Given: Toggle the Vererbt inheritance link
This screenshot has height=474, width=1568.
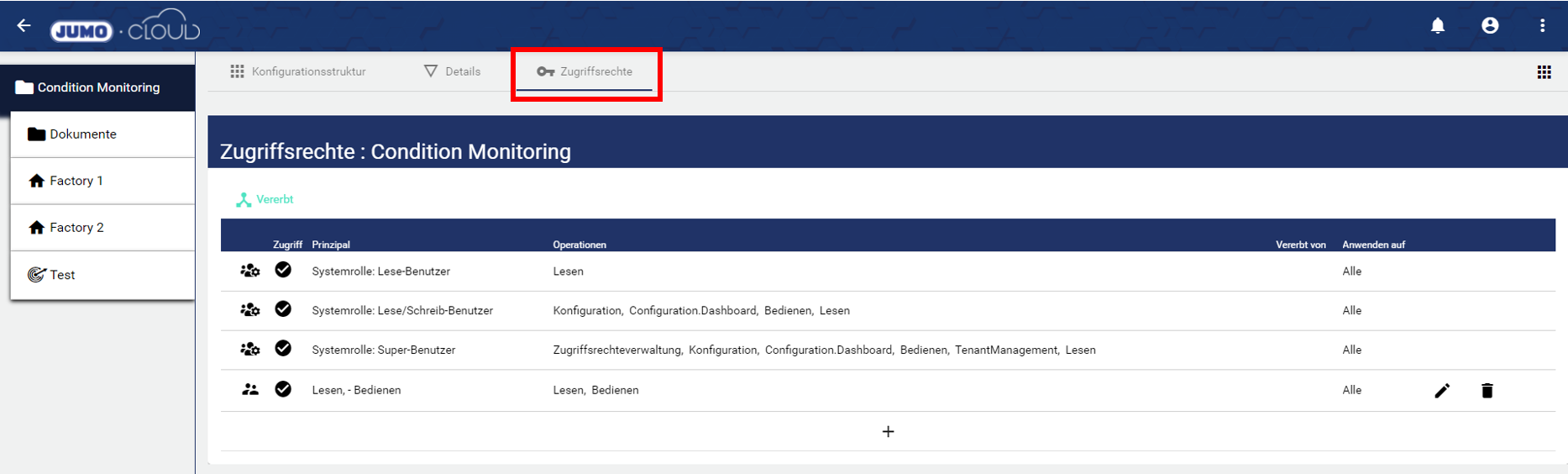Looking at the screenshot, I should click(265, 199).
